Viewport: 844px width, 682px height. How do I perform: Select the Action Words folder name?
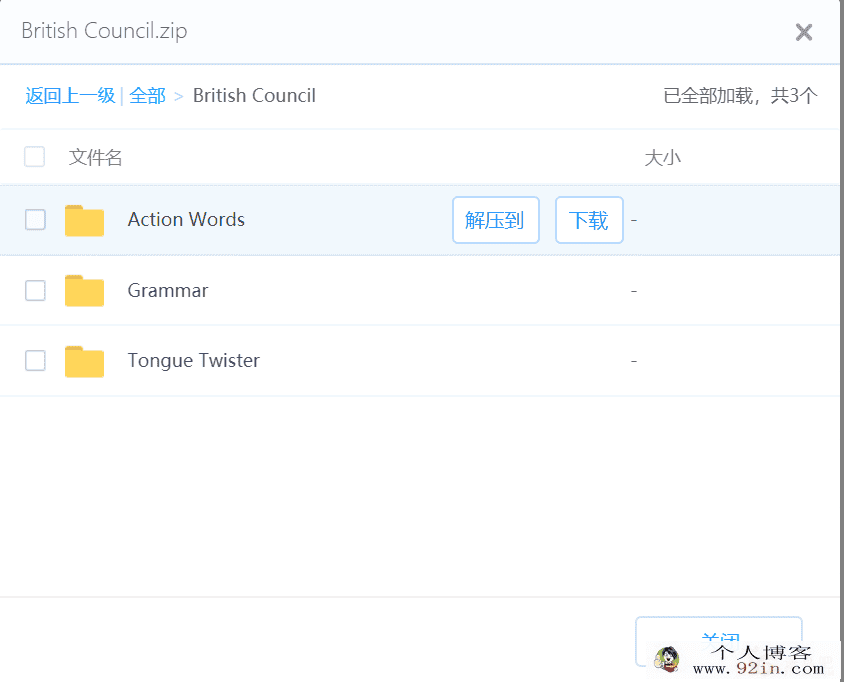point(186,220)
